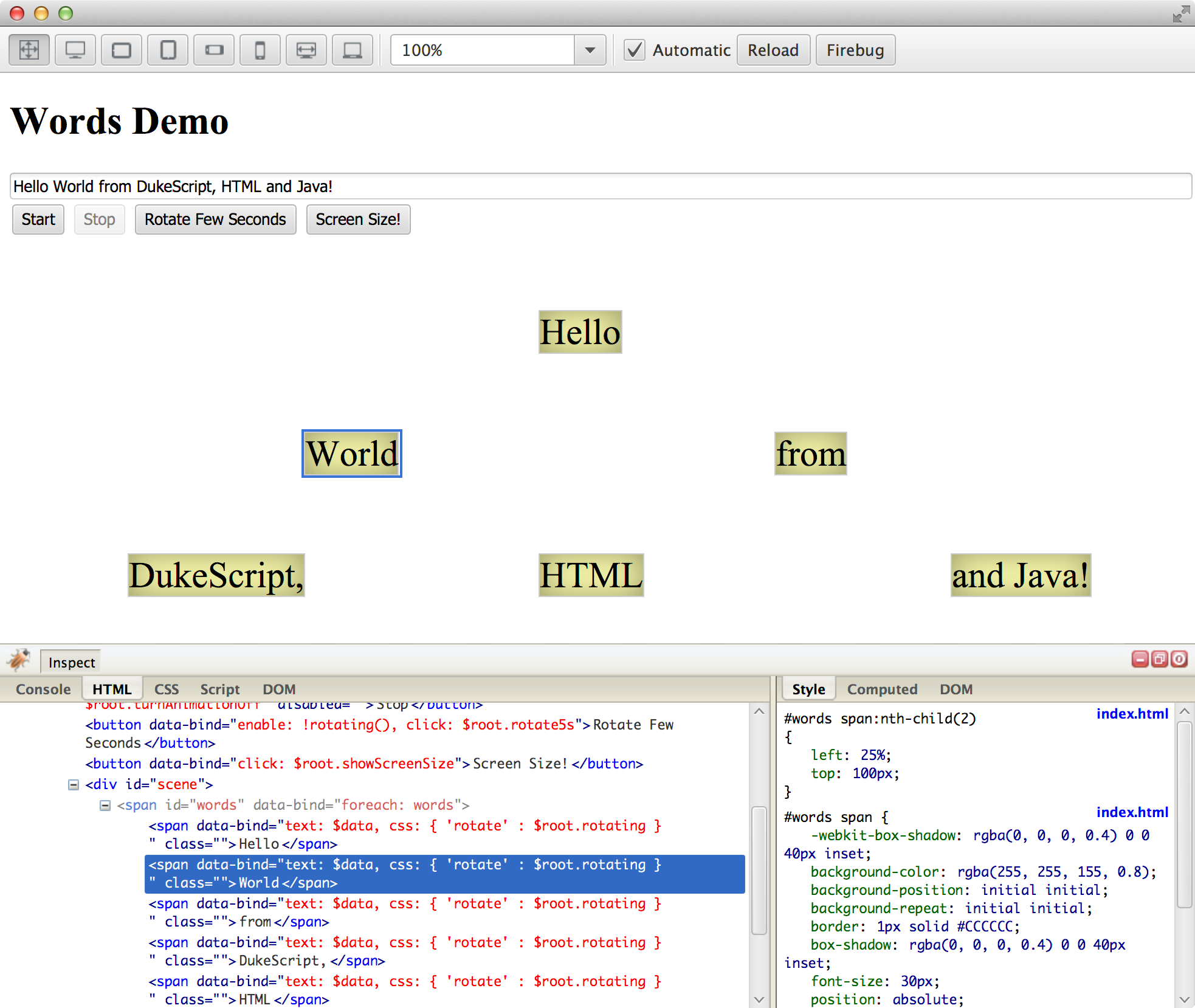Select the portrait tablet viewport icon

168,50
